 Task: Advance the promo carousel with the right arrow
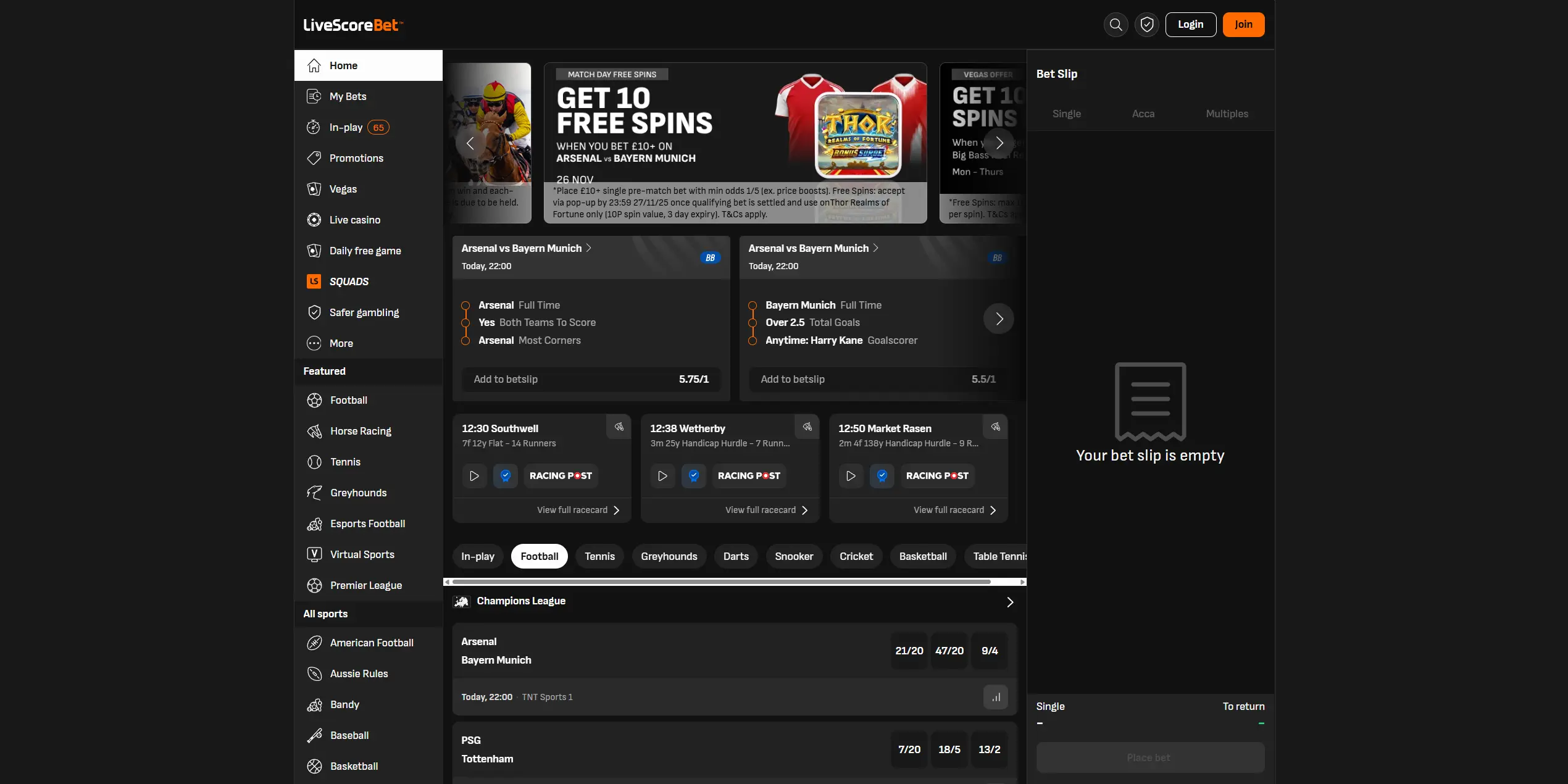[999, 143]
